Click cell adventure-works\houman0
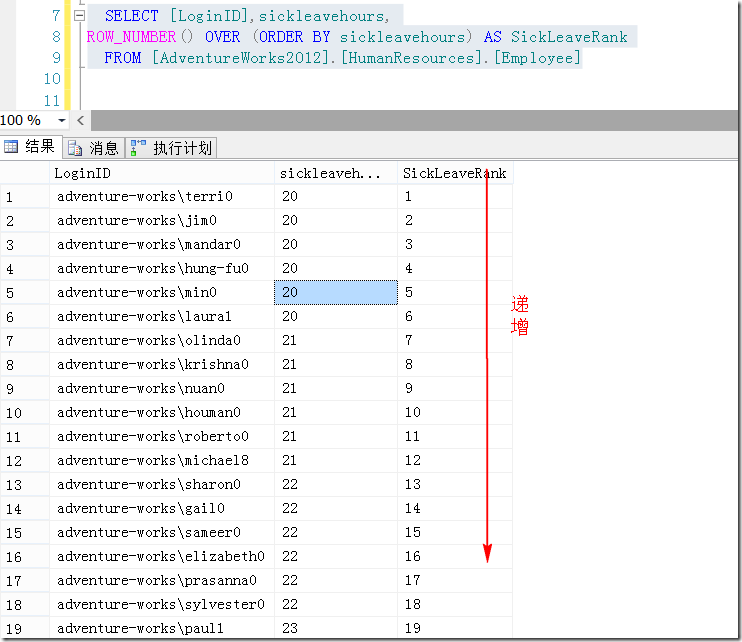Image resolution: width=742 pixels, height=642 pixels. 161,413
